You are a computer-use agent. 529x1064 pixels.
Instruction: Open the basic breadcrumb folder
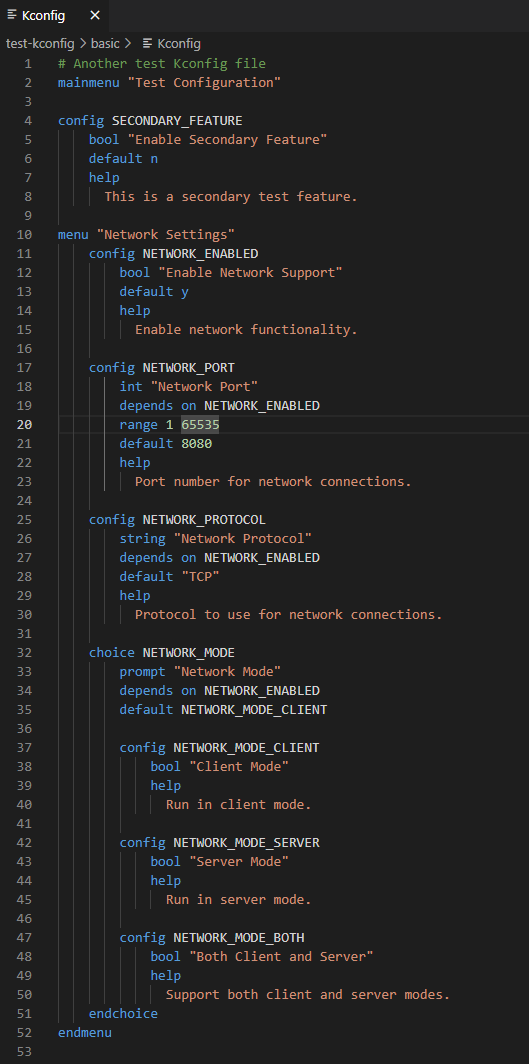pos(105,43)
